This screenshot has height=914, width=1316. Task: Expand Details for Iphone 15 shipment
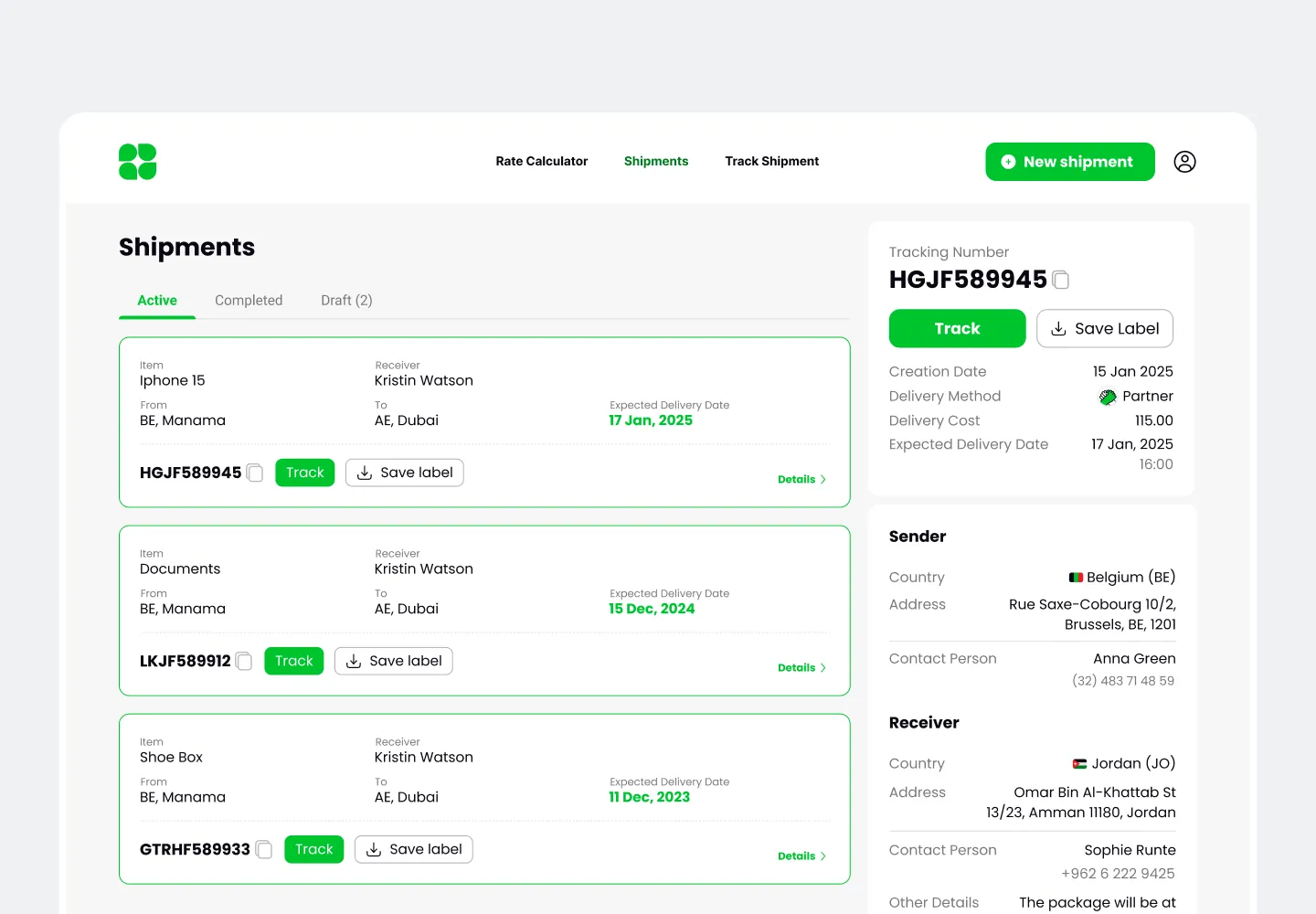(x=801, y=479)
